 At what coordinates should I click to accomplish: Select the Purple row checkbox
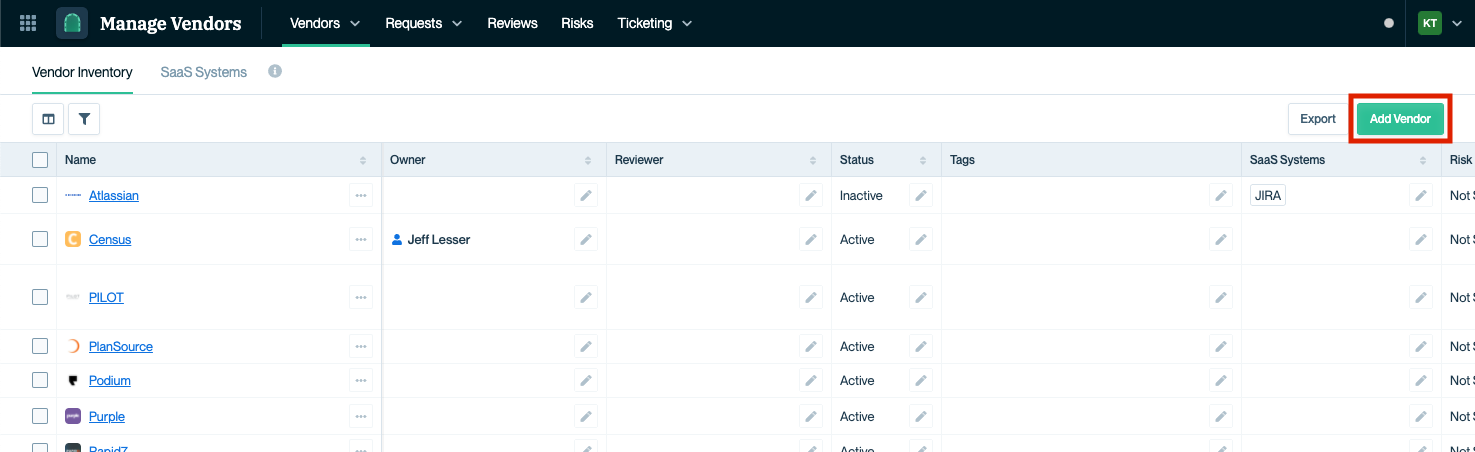pyautogui.click(x=40, y=416)
